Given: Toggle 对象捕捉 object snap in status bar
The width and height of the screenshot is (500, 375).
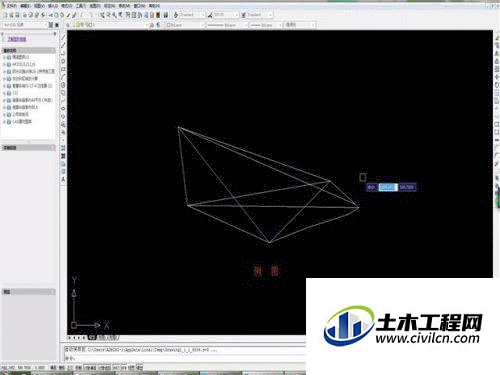Looking at the screenshot, I should (90, 368).
